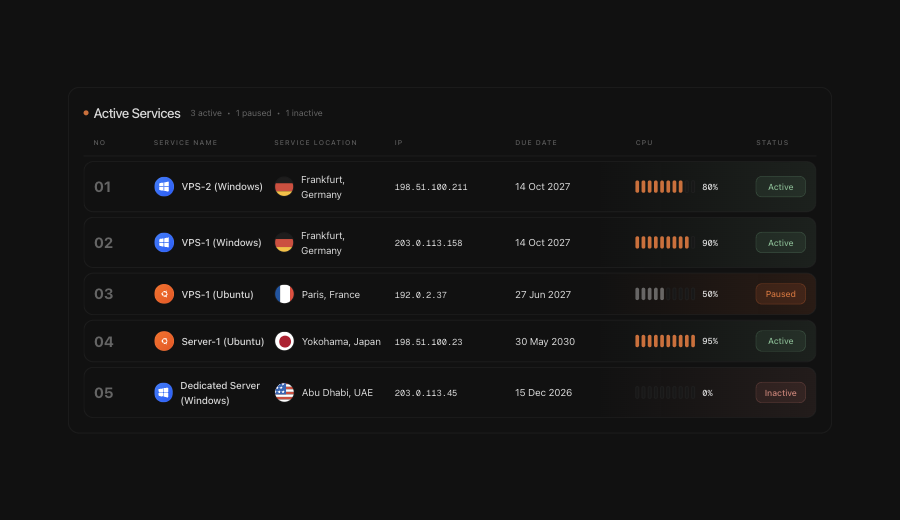Click the Inactive status badge

(781, 393)
